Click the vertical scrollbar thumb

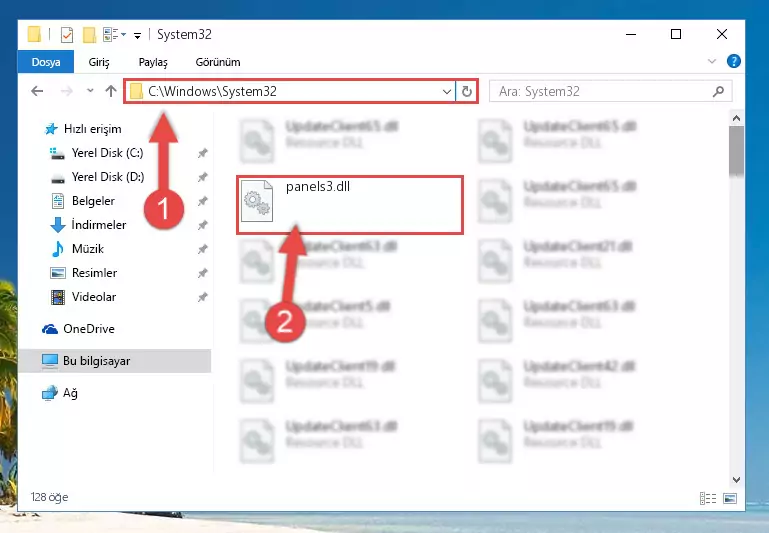[736, 151]
